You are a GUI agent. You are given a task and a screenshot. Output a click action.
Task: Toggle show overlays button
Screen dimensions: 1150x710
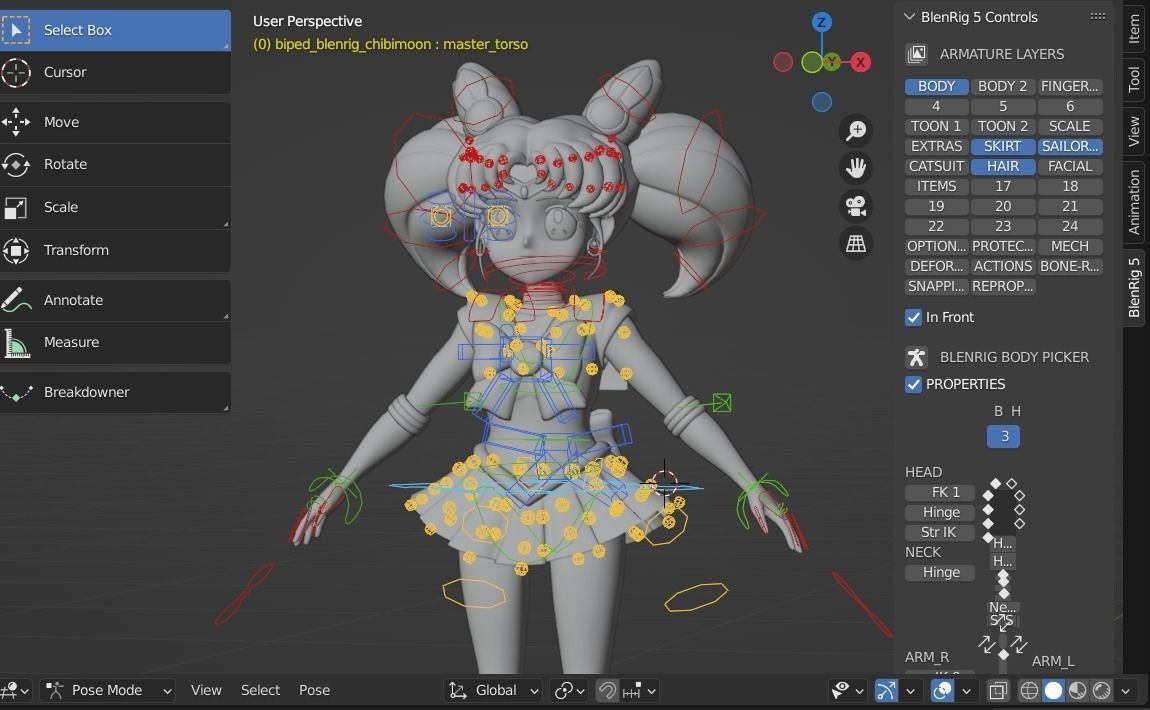(x=942, y=690)
